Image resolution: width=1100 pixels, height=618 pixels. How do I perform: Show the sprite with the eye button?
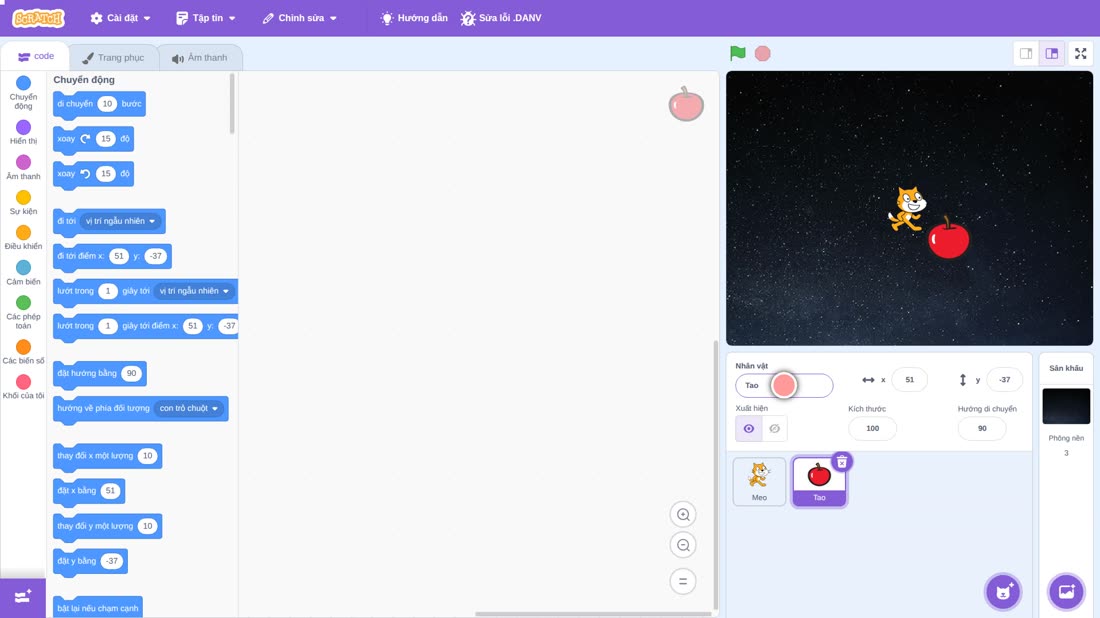point(749,429)
